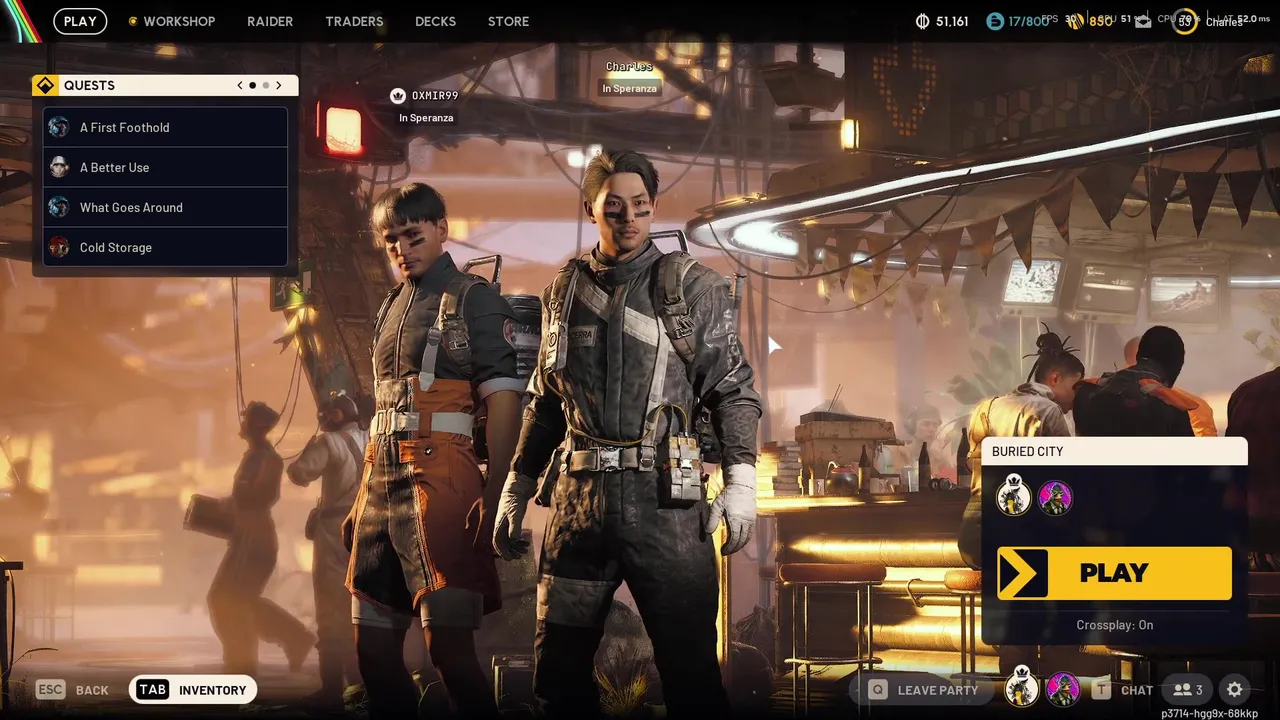Open the What Goes Around quest
Screen dimensions: 1280x720
point(166,207)
